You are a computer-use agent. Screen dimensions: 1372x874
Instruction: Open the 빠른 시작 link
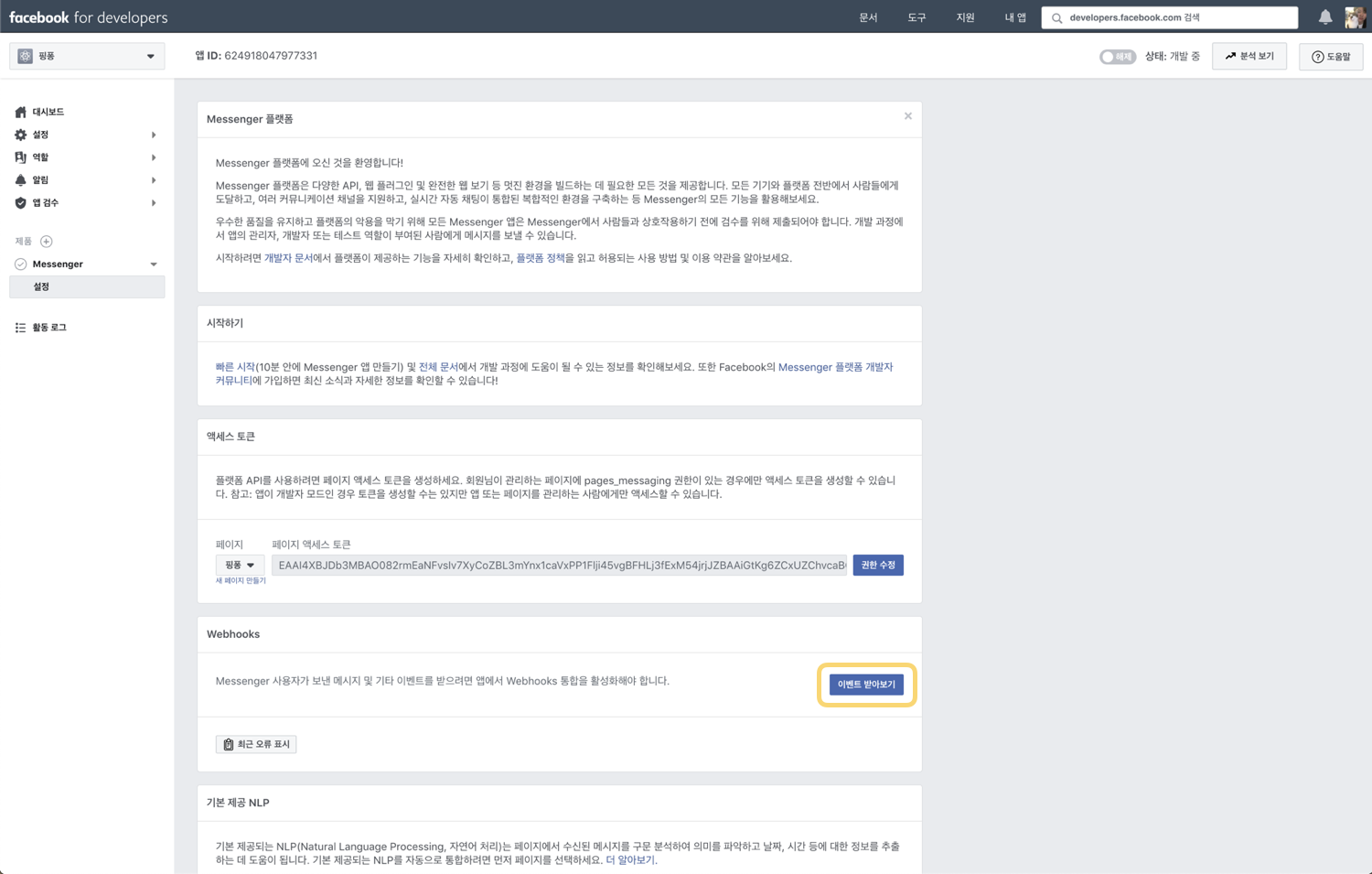pos(235,367)
